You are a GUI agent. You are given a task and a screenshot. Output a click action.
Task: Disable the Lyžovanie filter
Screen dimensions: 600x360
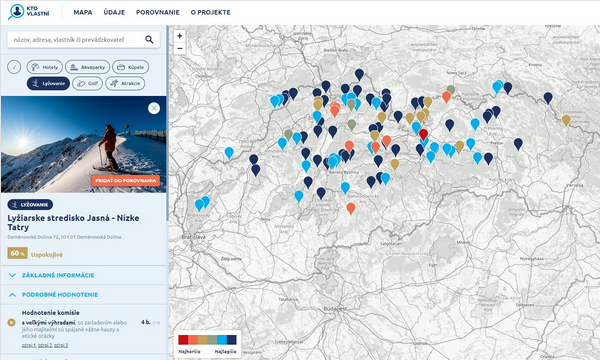point(48,83)
